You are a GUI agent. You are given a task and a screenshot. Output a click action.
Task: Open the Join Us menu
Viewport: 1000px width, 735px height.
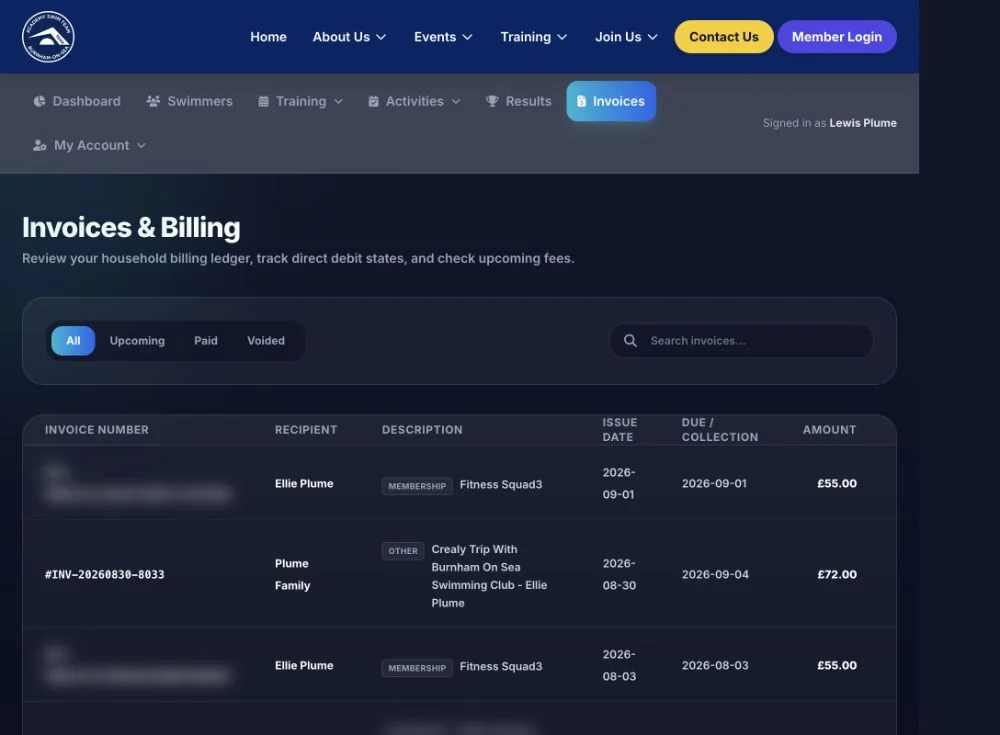626,37
